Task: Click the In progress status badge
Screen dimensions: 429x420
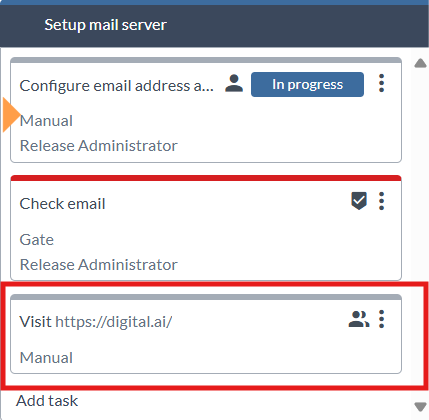Action: tap(307, 84)
